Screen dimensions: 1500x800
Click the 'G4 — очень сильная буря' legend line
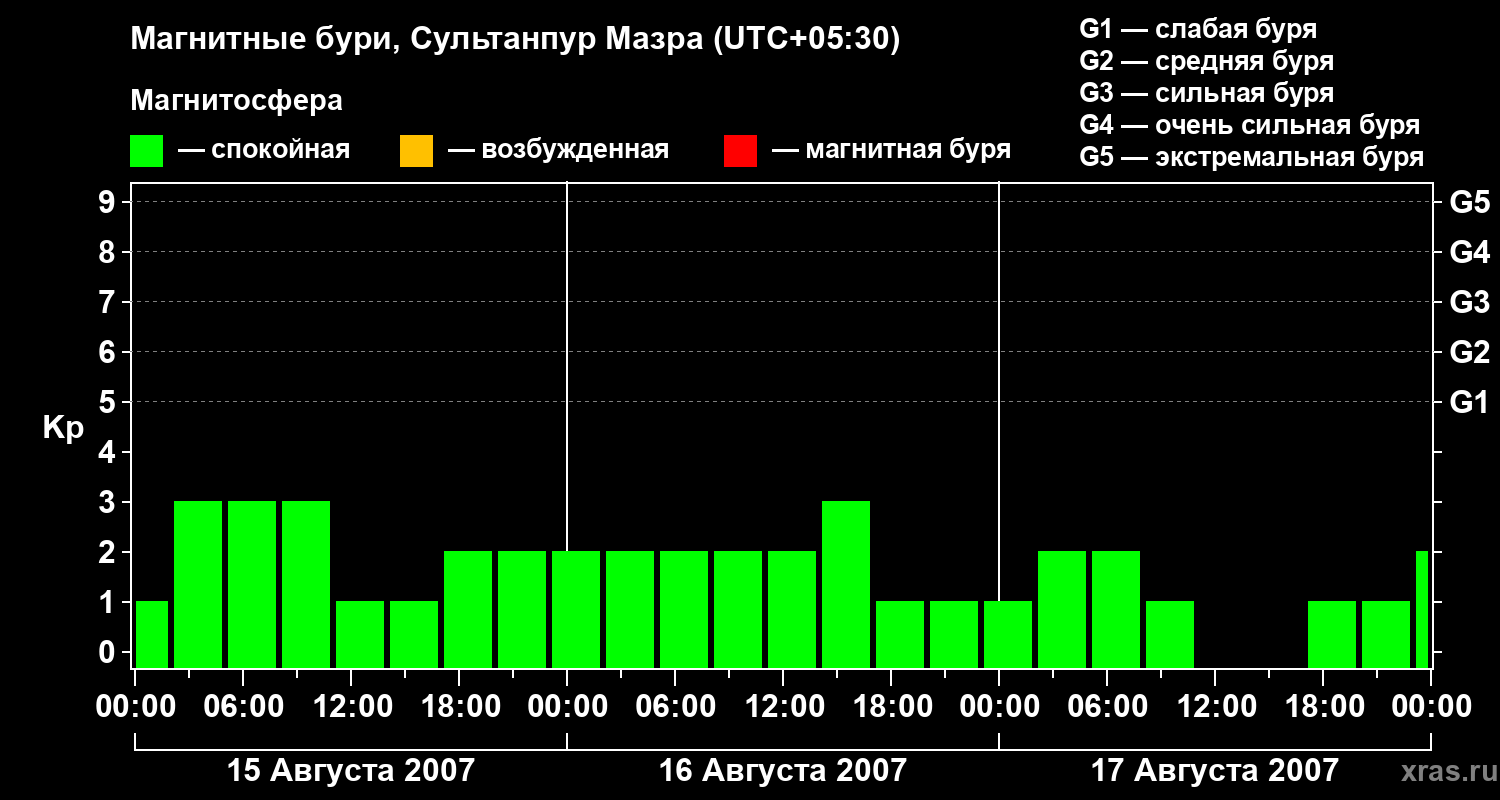[1250, 125]
